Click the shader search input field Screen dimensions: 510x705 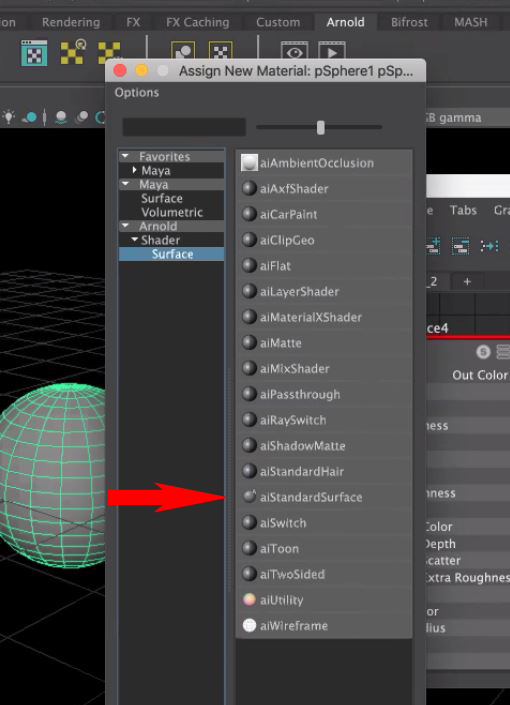pos(184,127)
